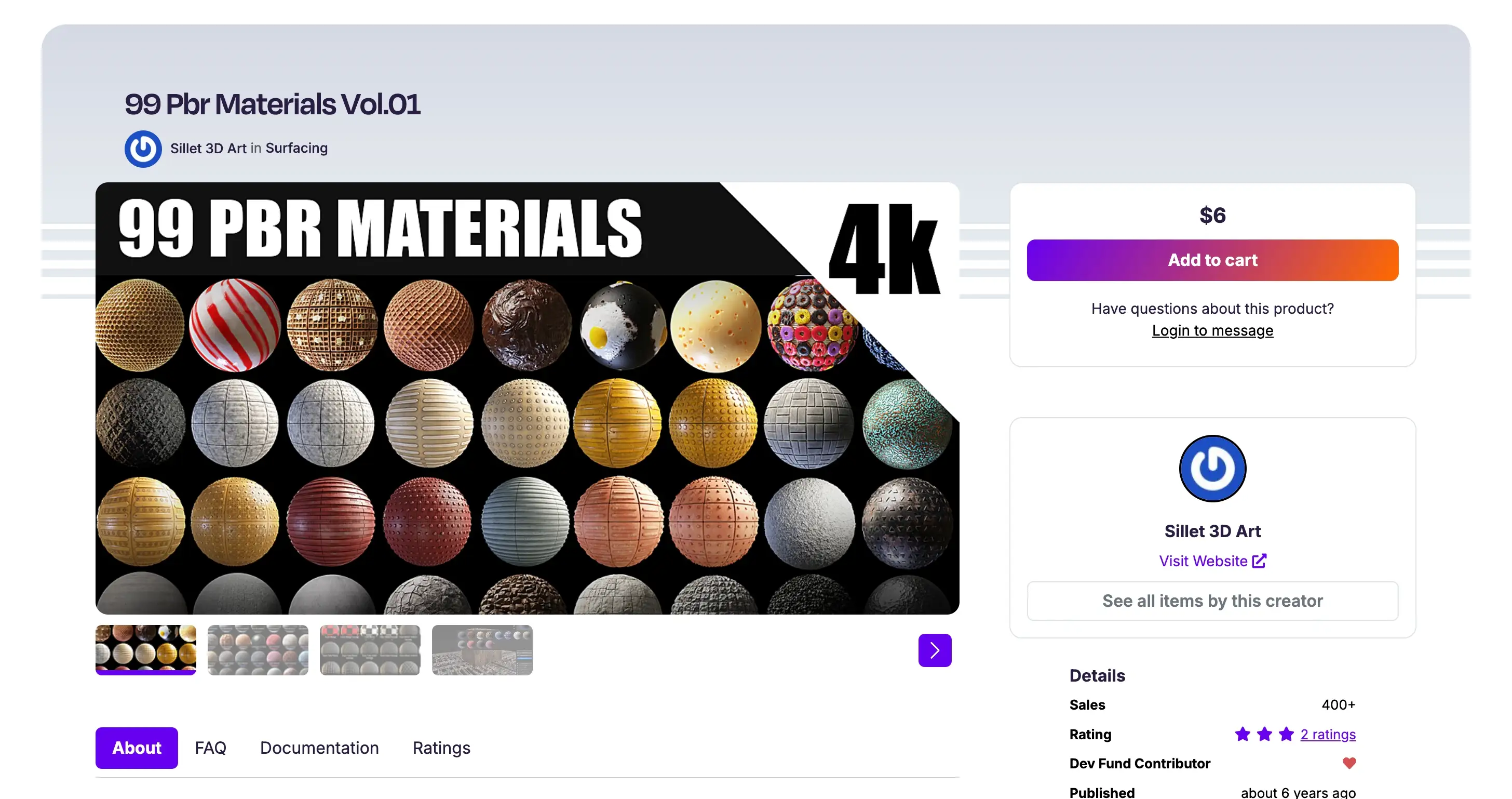Switch to the FAQ tab
This screenshot has height=799, width=1512.
[x=210, y=748]
